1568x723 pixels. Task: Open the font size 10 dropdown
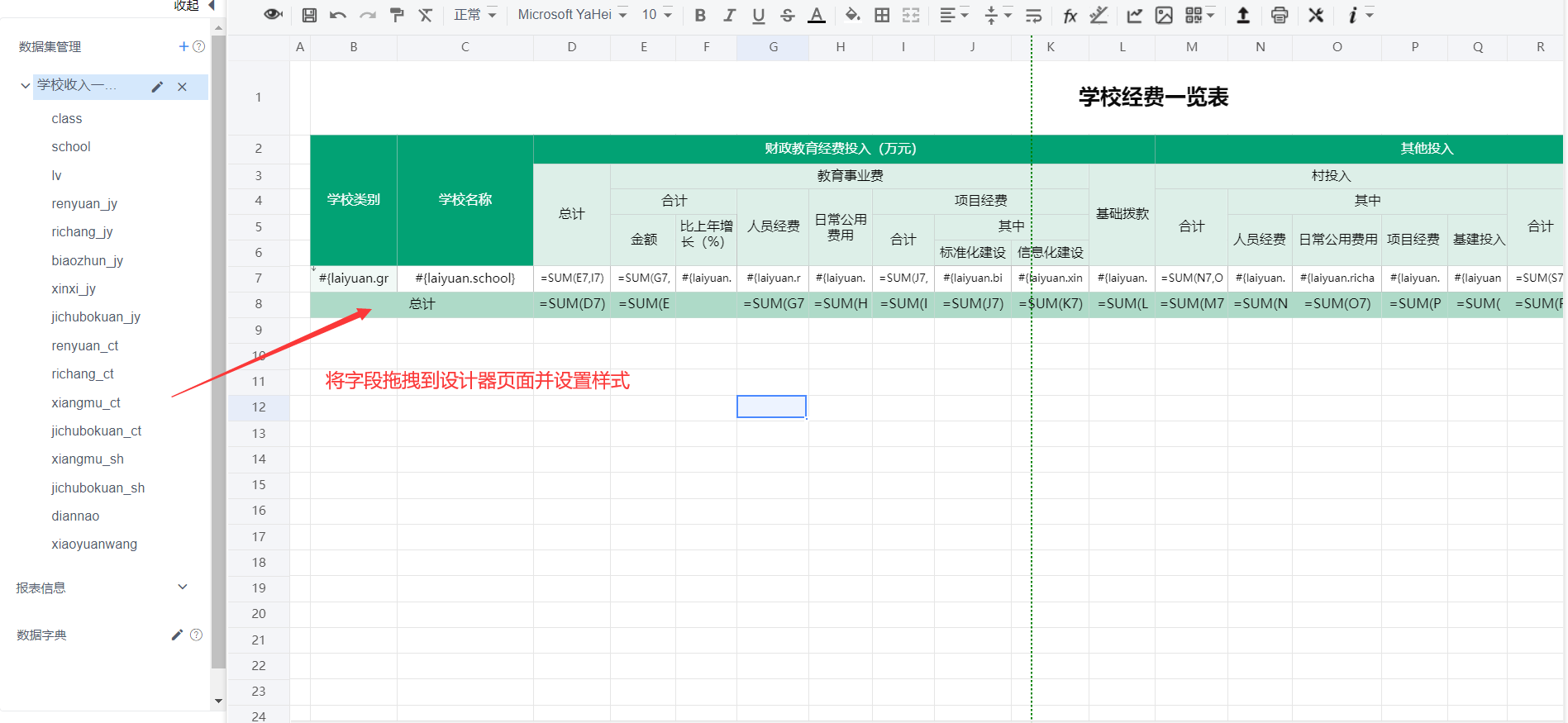pyautogui.click(x=657, y=15)
